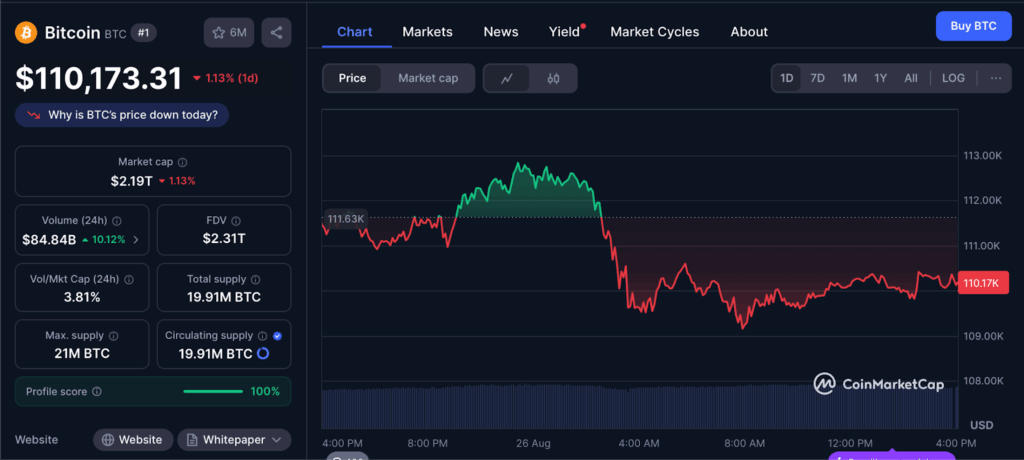
Task: Switch to the Market Cycles tab
Action: point(654,32)
